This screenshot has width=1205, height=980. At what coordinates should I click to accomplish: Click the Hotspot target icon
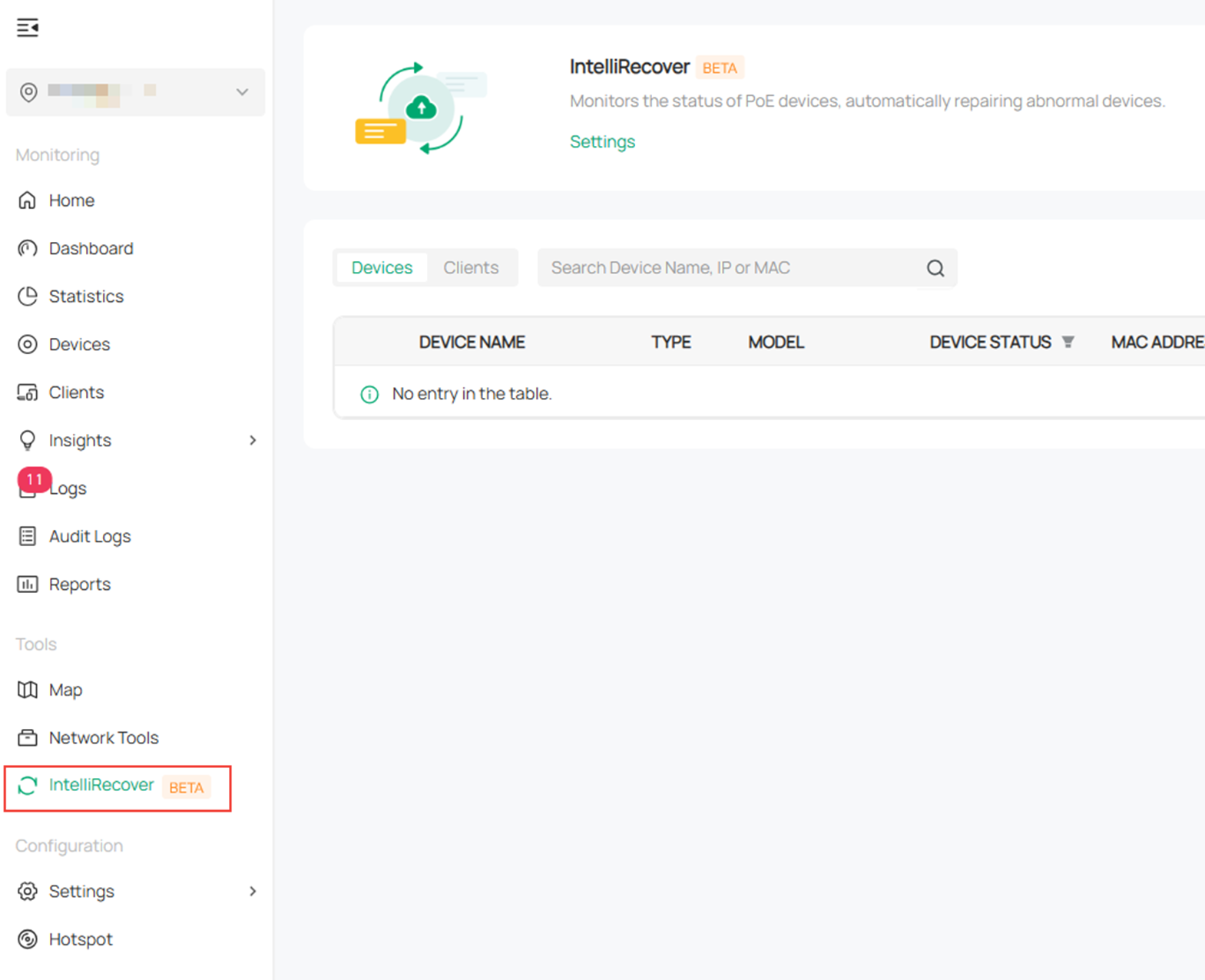coord(28,939)
